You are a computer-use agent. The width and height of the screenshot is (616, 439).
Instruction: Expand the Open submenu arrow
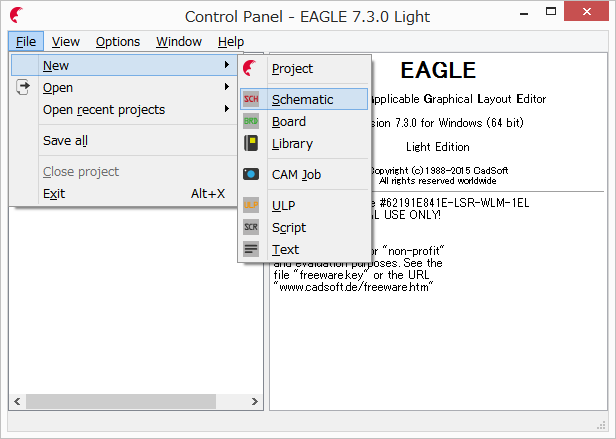[x=227, y=86]
